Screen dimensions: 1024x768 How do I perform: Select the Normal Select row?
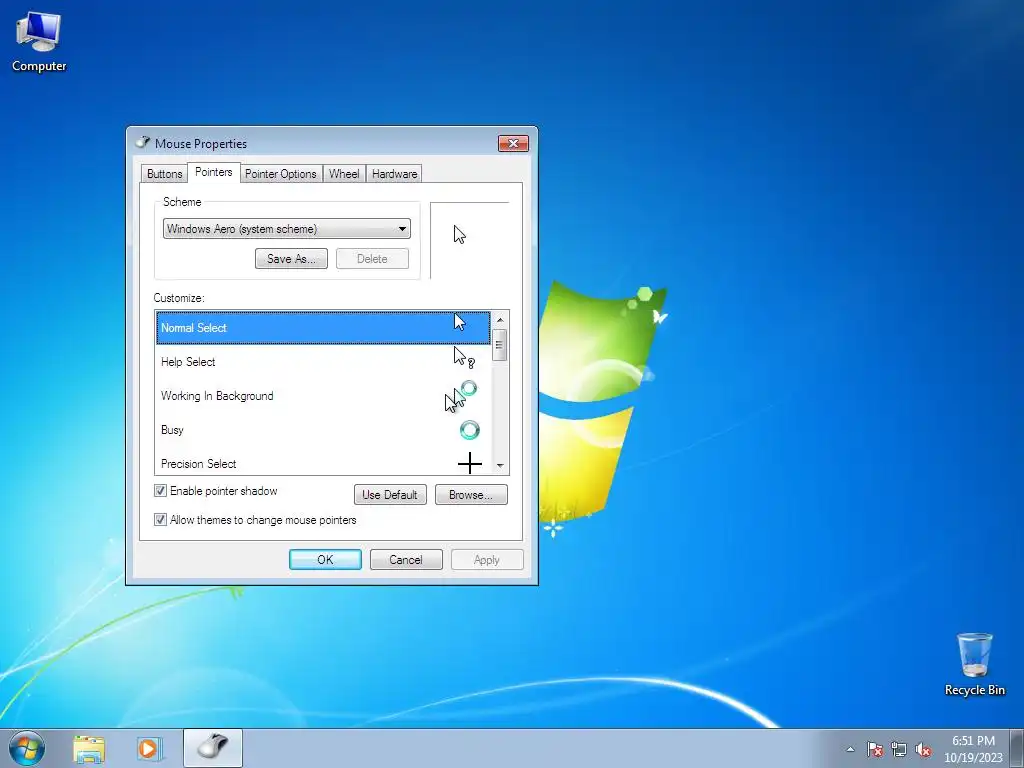coord(323,328)
